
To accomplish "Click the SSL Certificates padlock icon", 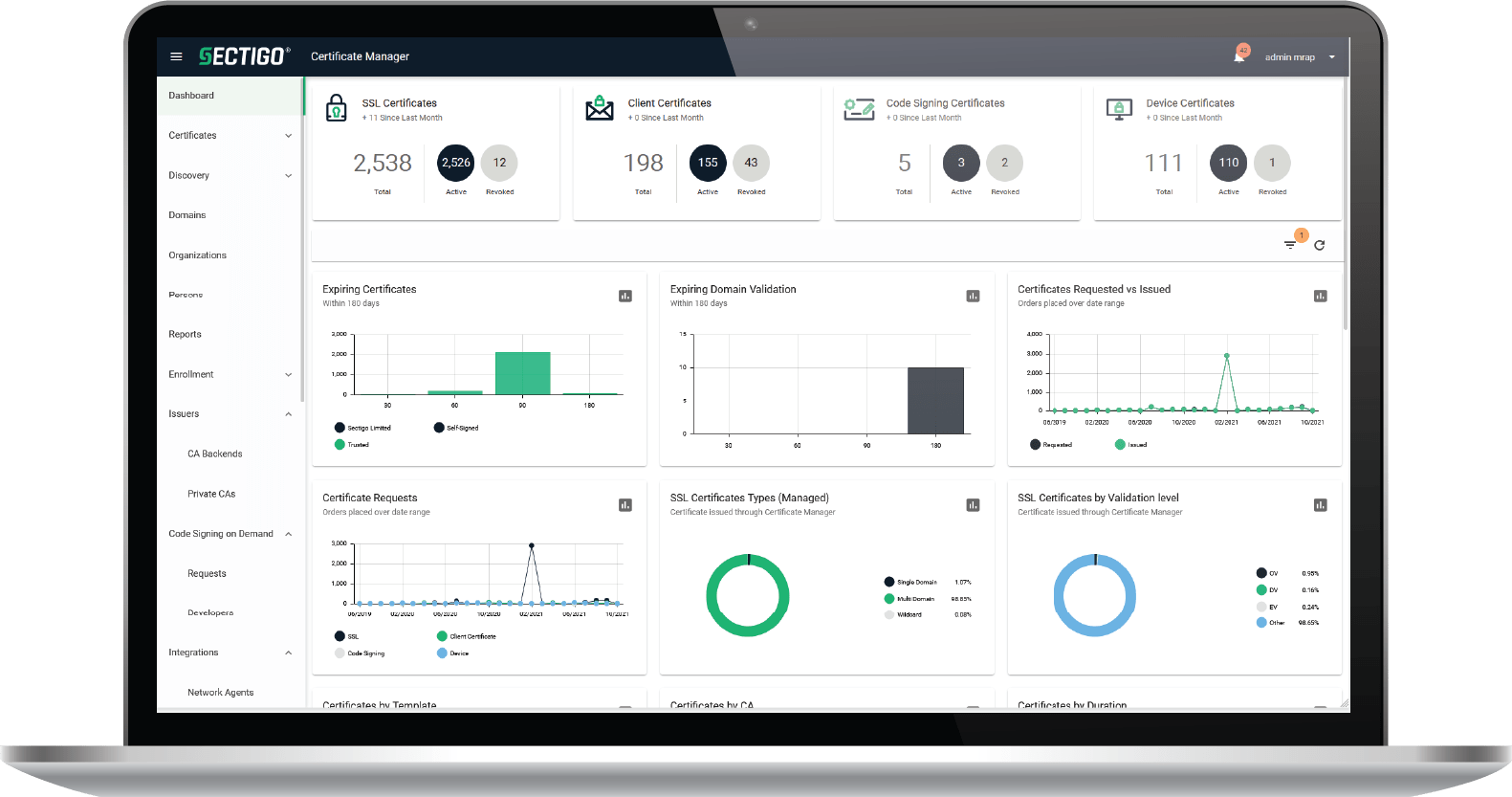I will pyautogui.click(x=337, y=108).
